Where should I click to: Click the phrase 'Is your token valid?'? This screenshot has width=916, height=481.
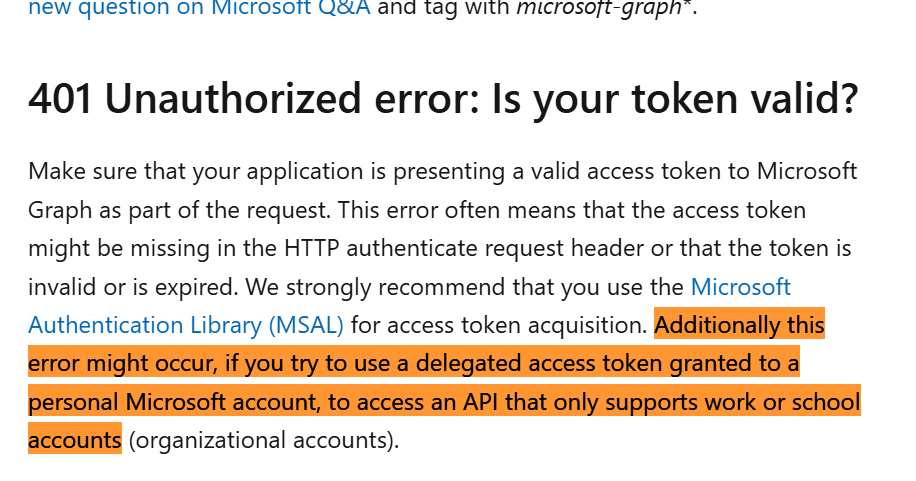coord(675,98)
